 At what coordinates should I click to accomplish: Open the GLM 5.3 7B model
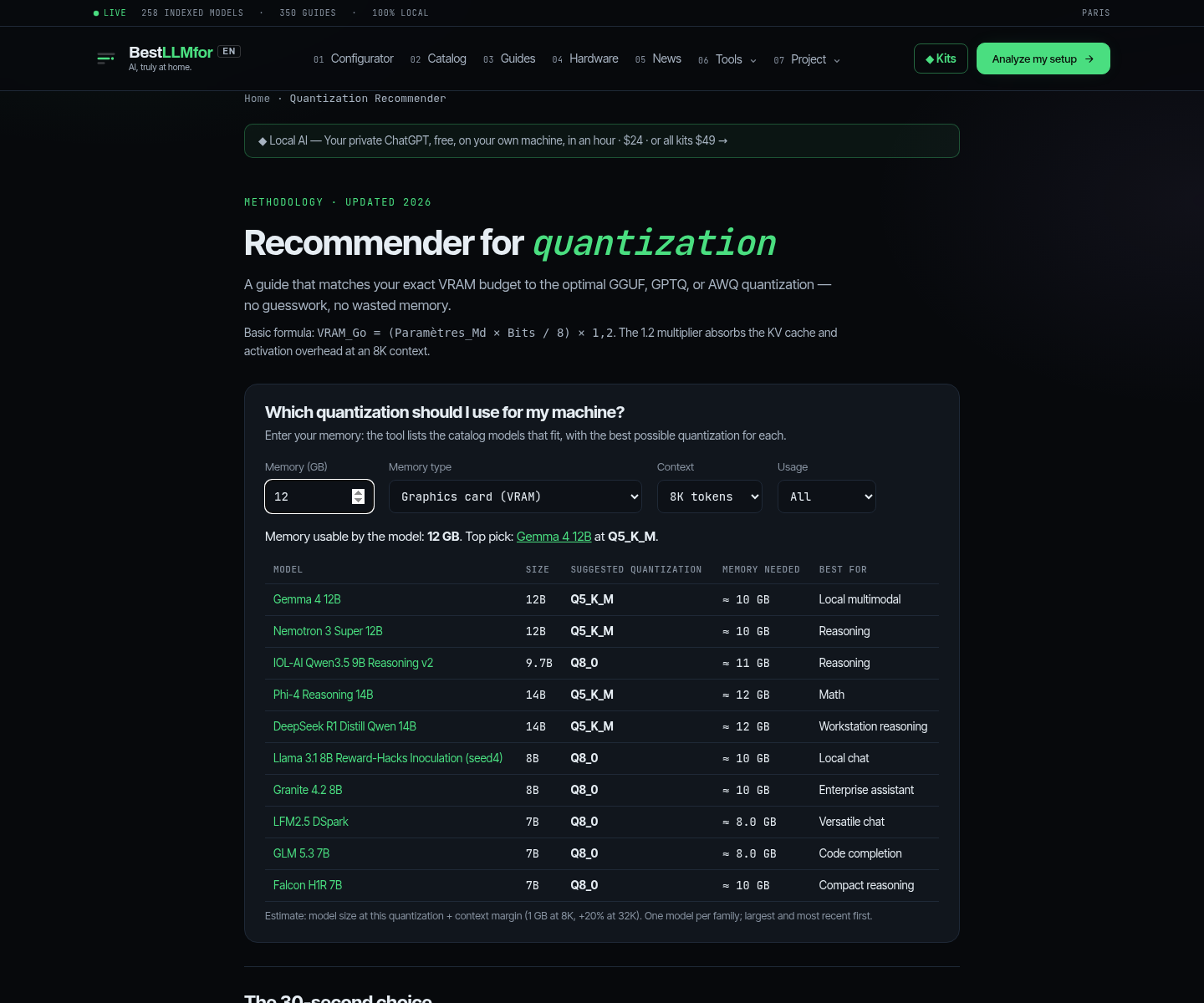tap(301, 853)
